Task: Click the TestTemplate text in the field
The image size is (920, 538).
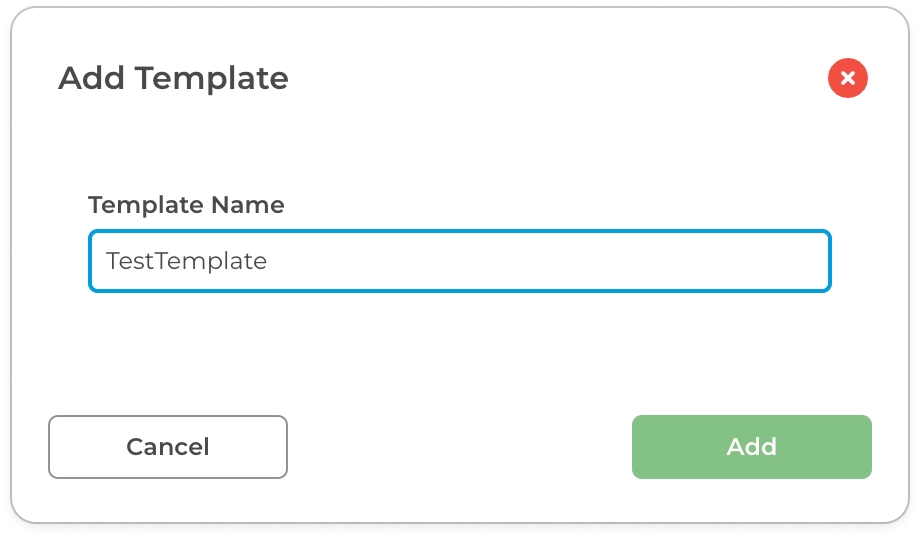Action: point(187,261)
